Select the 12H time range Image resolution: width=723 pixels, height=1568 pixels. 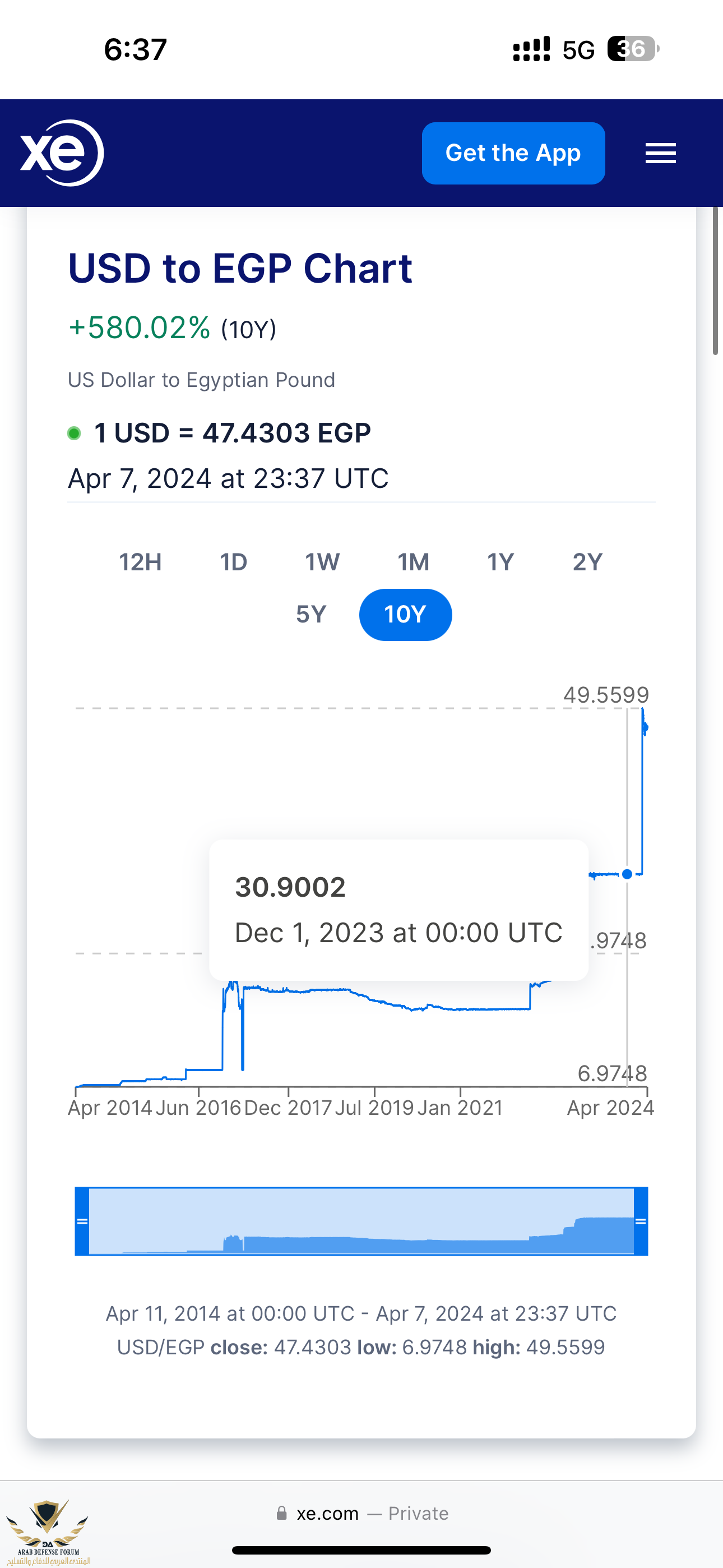click(x=140, y=562)
